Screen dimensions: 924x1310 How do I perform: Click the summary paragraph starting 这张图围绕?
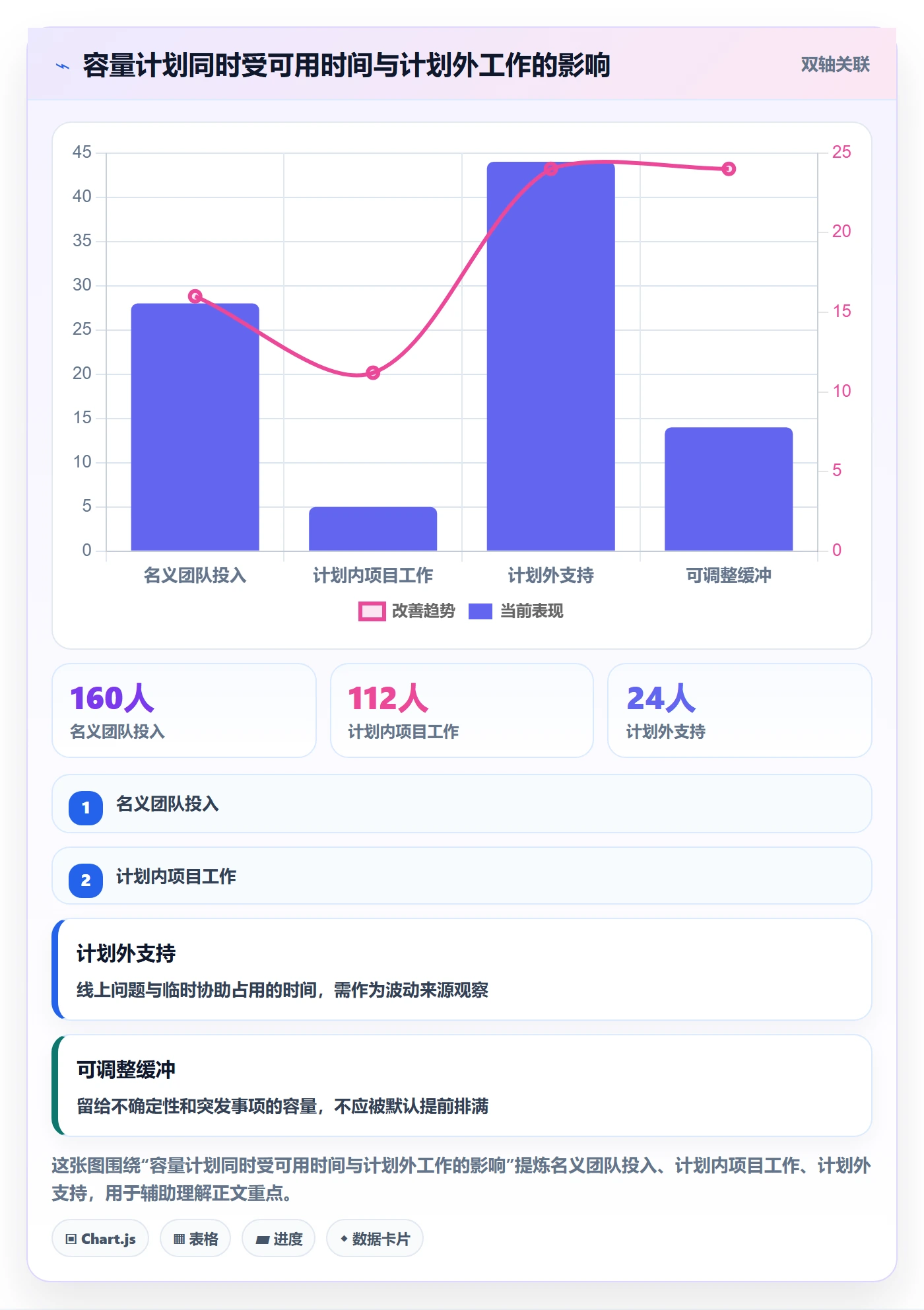point(462,1179)
